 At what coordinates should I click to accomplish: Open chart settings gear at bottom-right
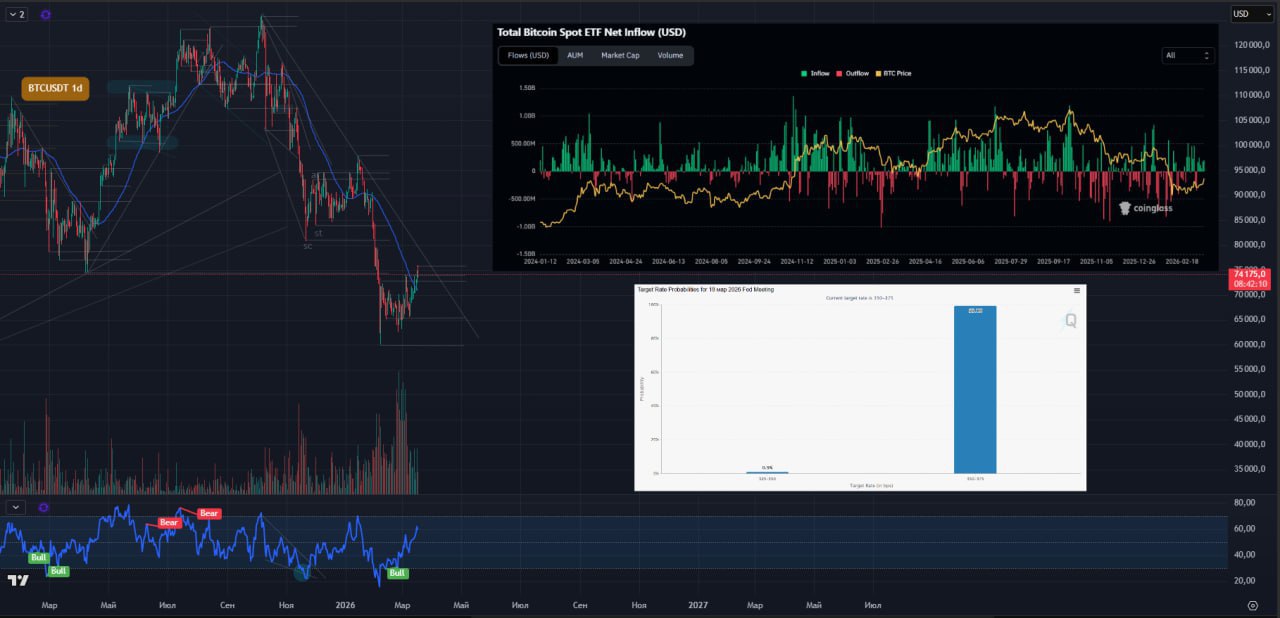pos(1253,605)
